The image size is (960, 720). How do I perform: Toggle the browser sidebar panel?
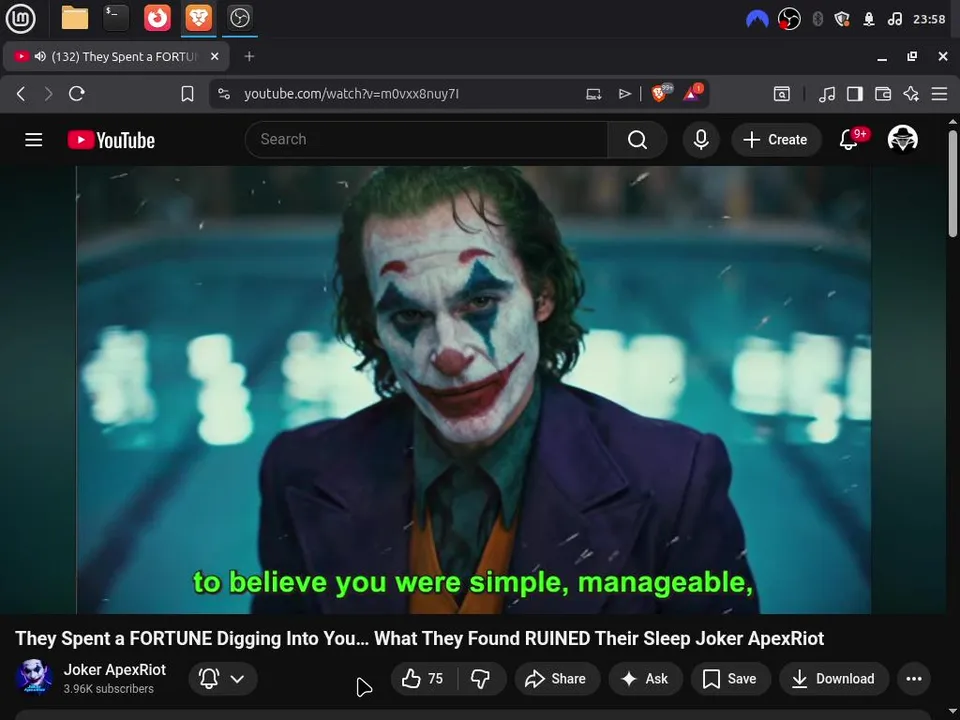855,94
